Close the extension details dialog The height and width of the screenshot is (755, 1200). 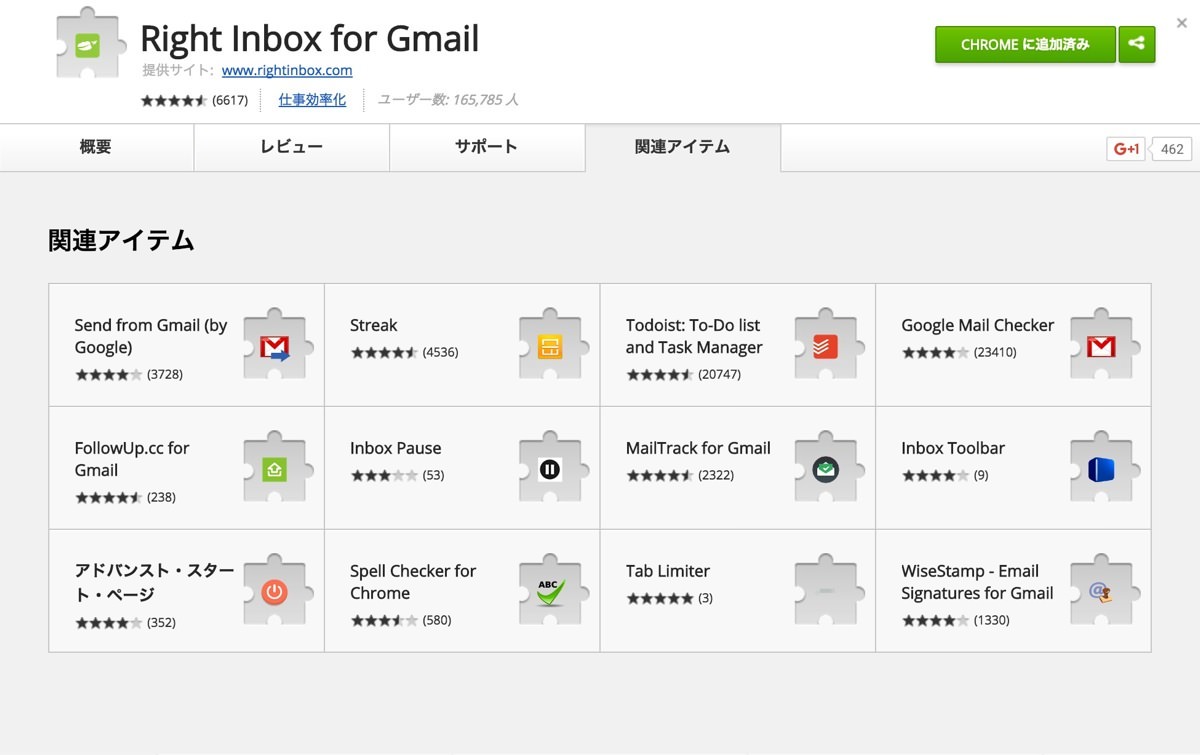point(1182,22)
